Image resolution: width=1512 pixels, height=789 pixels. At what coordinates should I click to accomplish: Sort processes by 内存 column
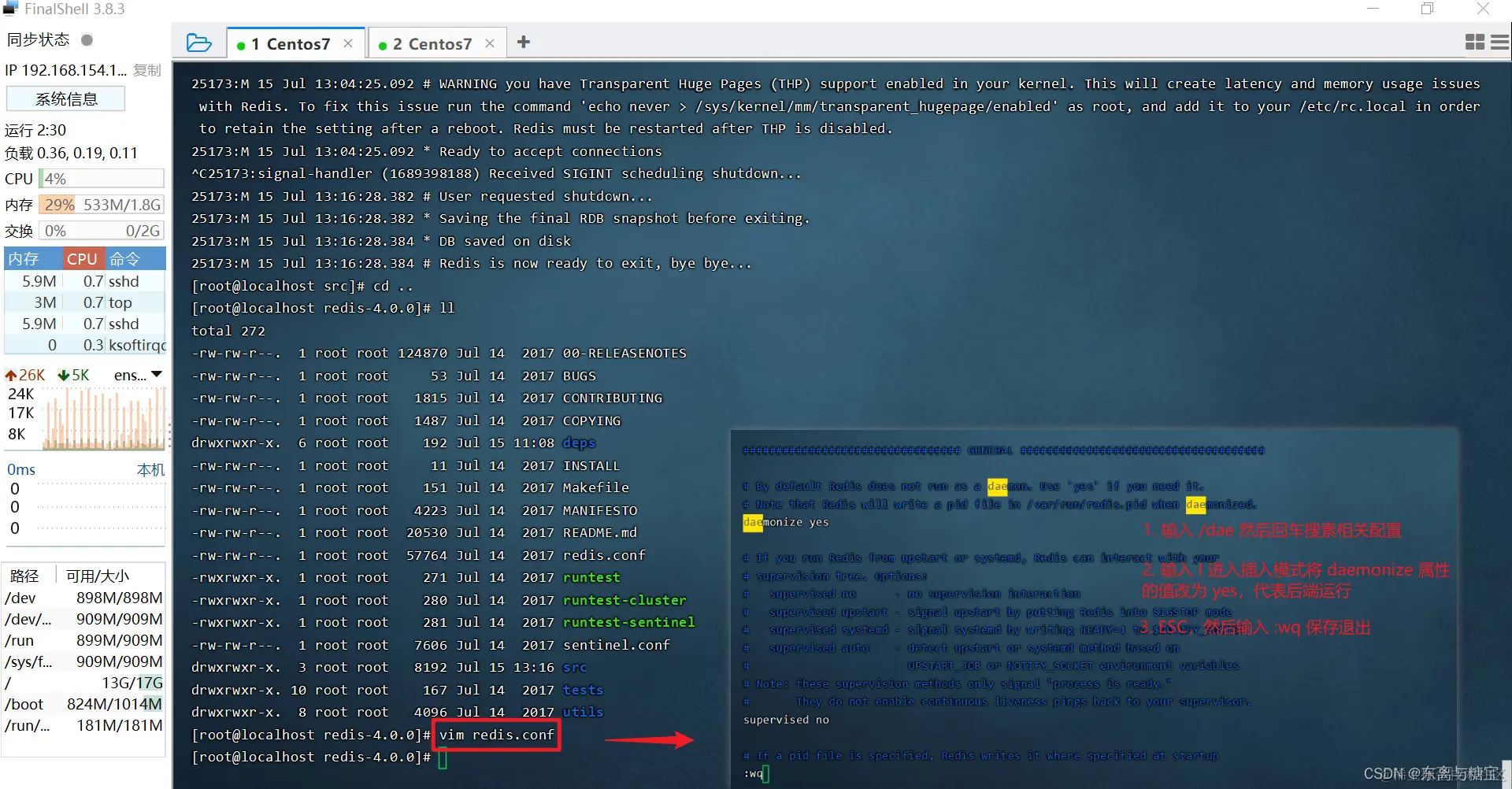point(33,258)
